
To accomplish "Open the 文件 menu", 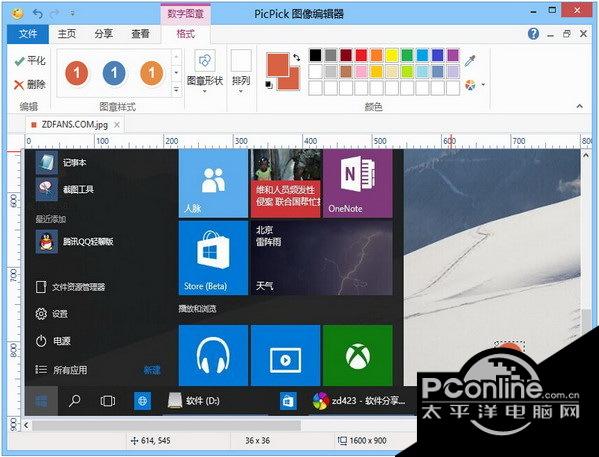I will 28,34.
